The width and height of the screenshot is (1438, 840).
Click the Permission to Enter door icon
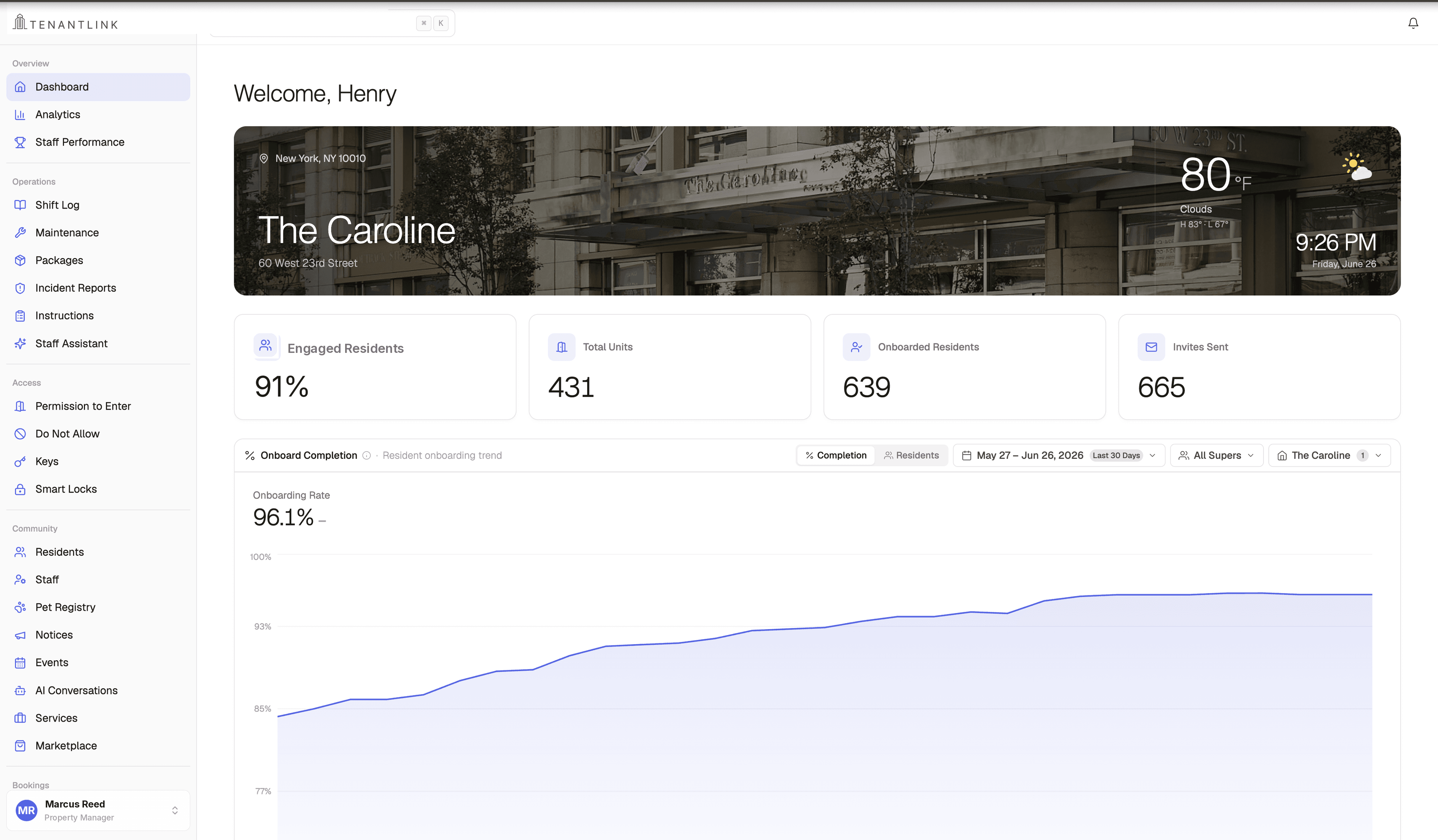click(20, 406)
